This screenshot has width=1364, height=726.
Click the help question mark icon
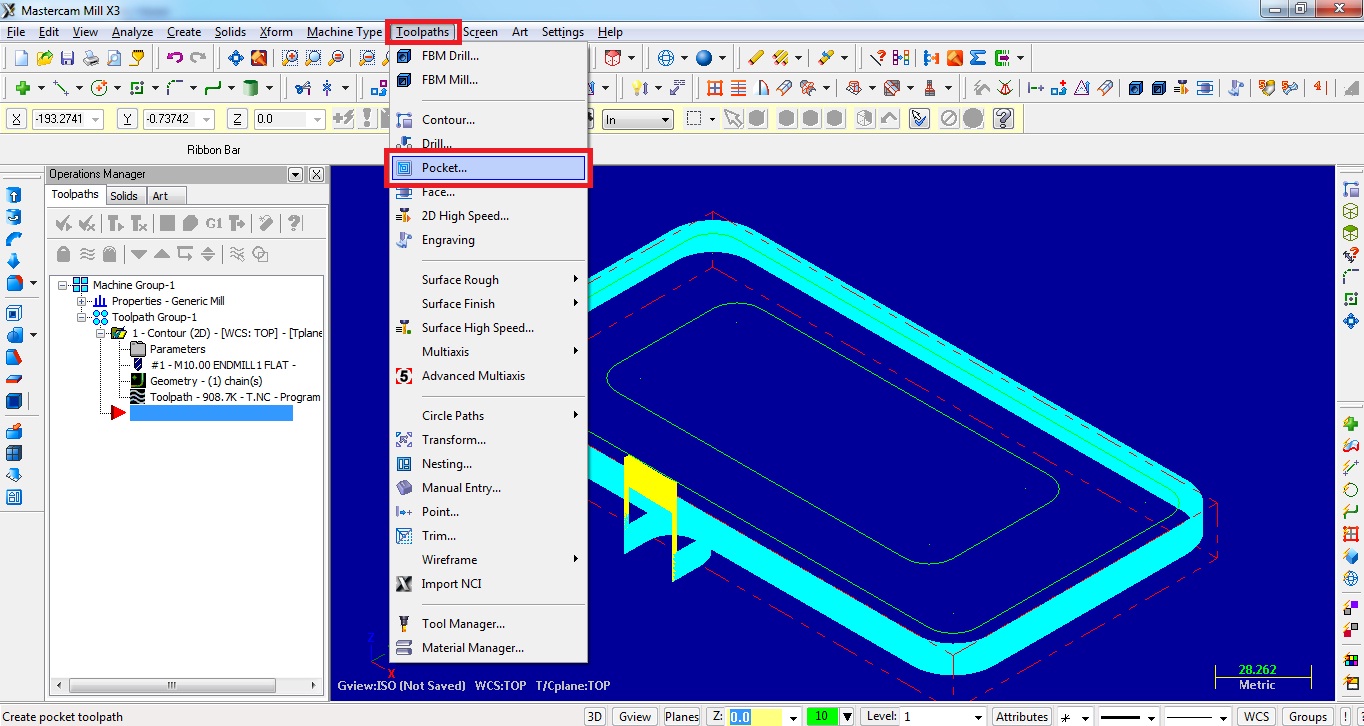click(x=1003, y=119)
